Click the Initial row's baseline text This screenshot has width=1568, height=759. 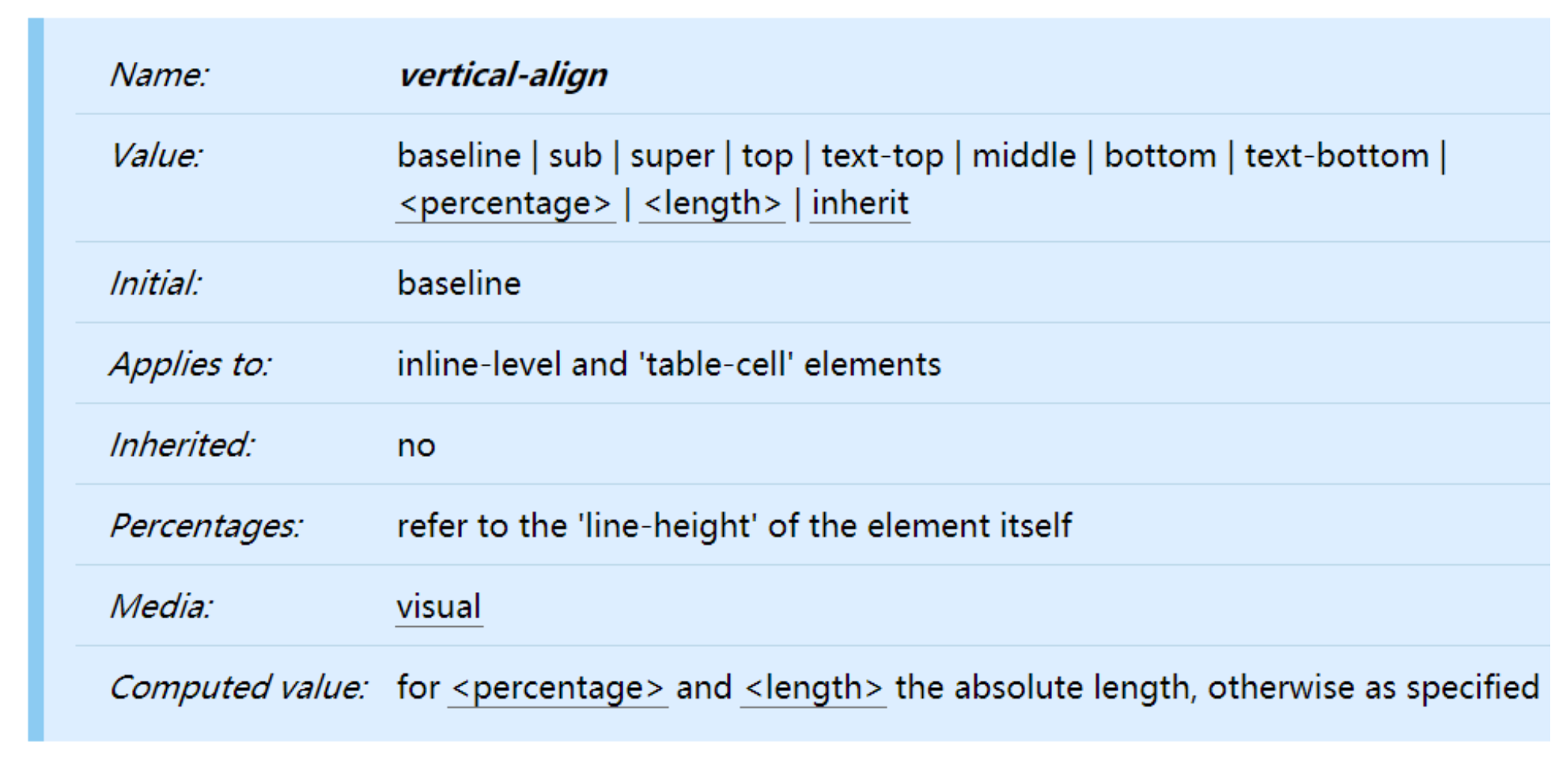[x=459, y=284]
